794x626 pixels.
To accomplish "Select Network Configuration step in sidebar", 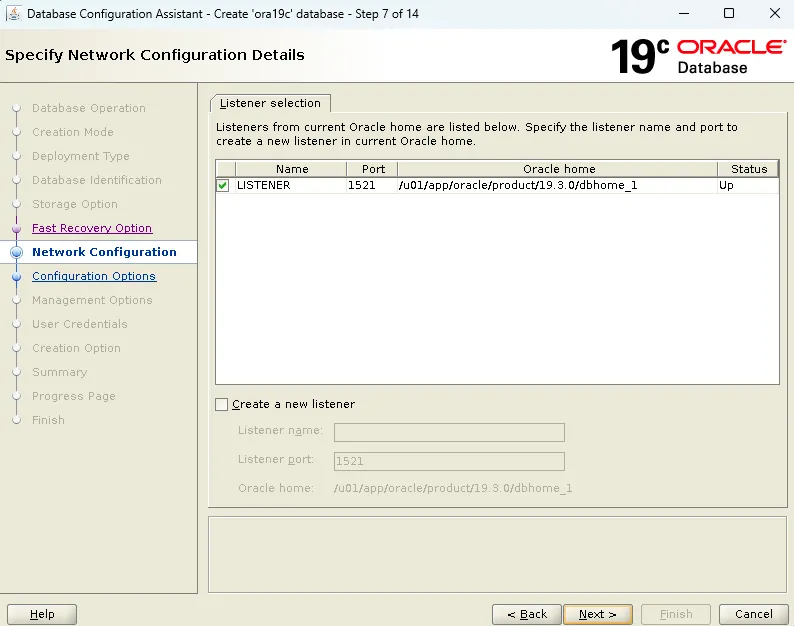I will point(104,252).
